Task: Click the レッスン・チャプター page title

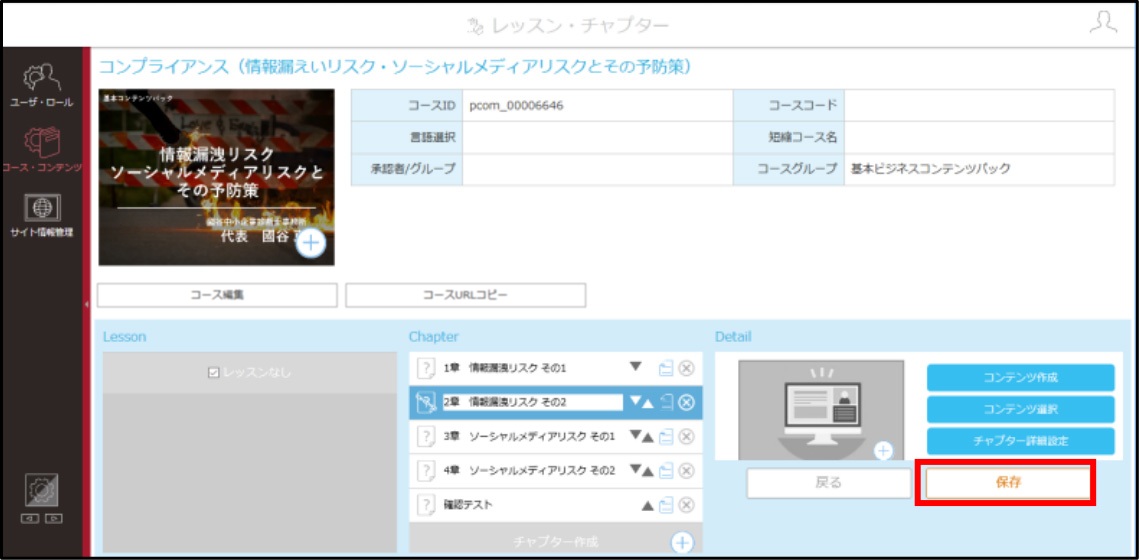Action: [579, 25]
